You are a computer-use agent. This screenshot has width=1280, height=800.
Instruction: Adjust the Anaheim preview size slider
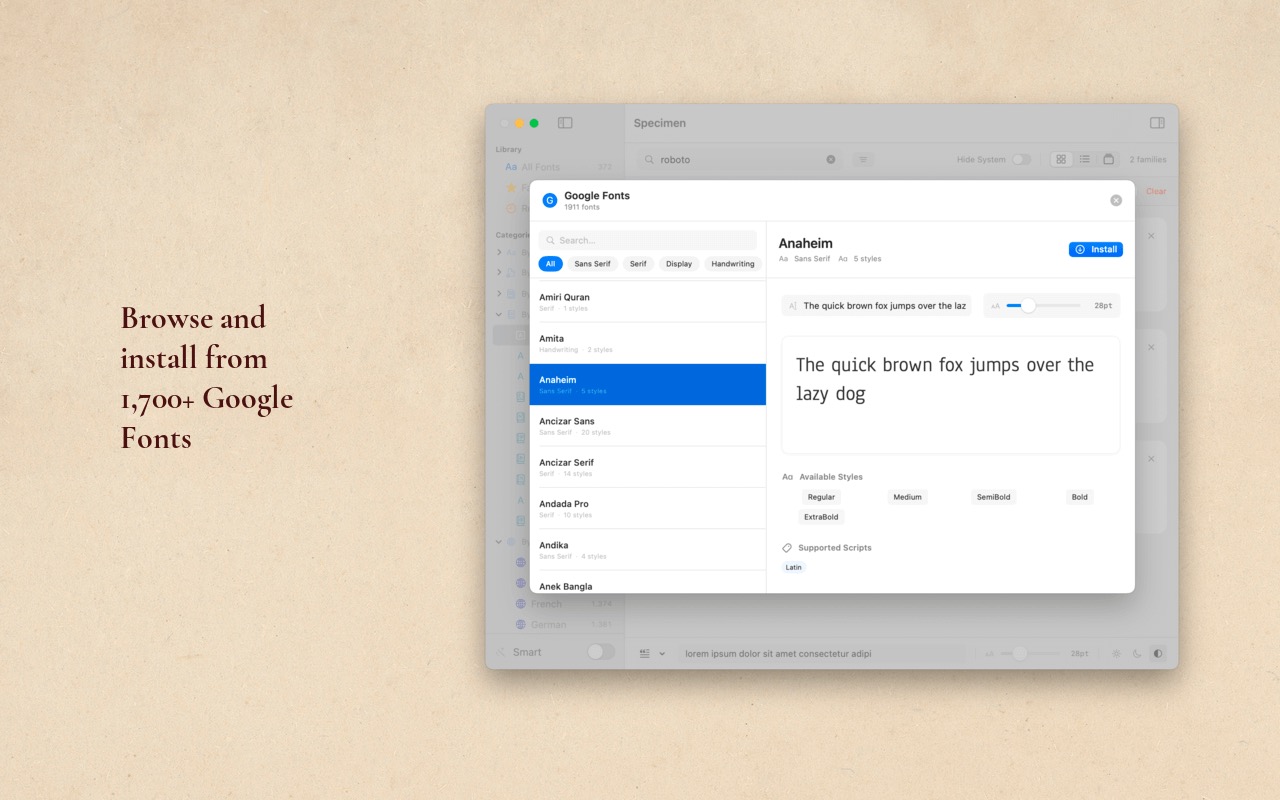click(x=1043, y=305)
